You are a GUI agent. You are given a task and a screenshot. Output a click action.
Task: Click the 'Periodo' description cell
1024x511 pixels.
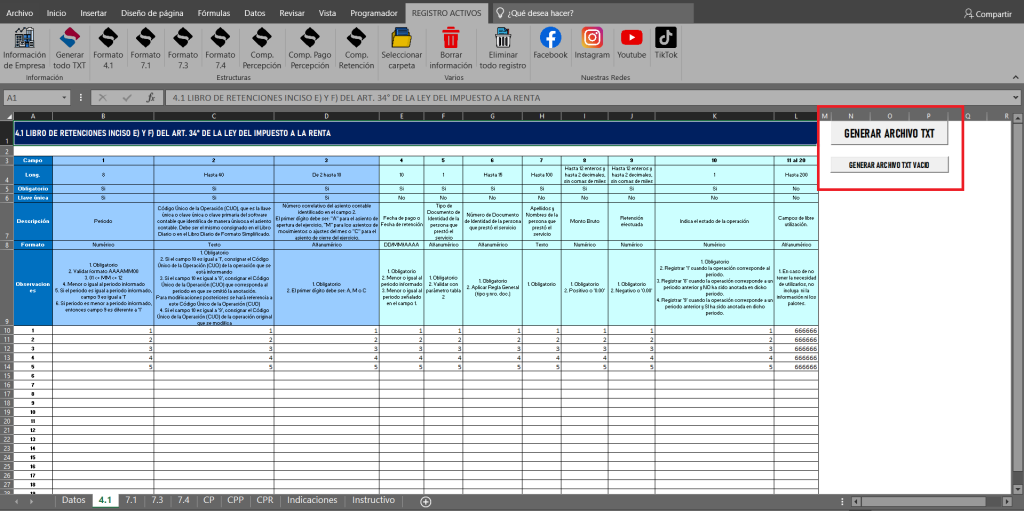(103, 221)
